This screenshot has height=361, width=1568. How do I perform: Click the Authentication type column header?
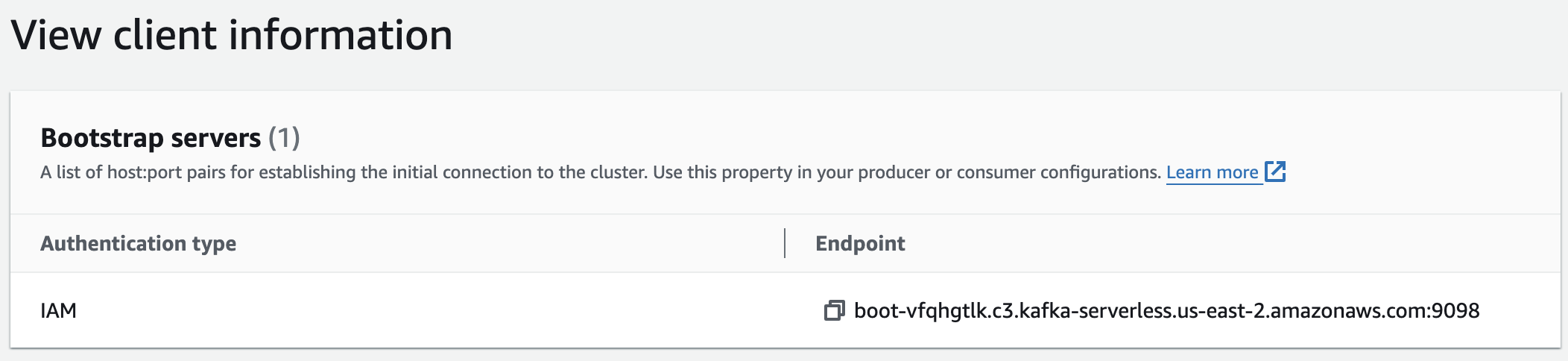tap(139, 244)
